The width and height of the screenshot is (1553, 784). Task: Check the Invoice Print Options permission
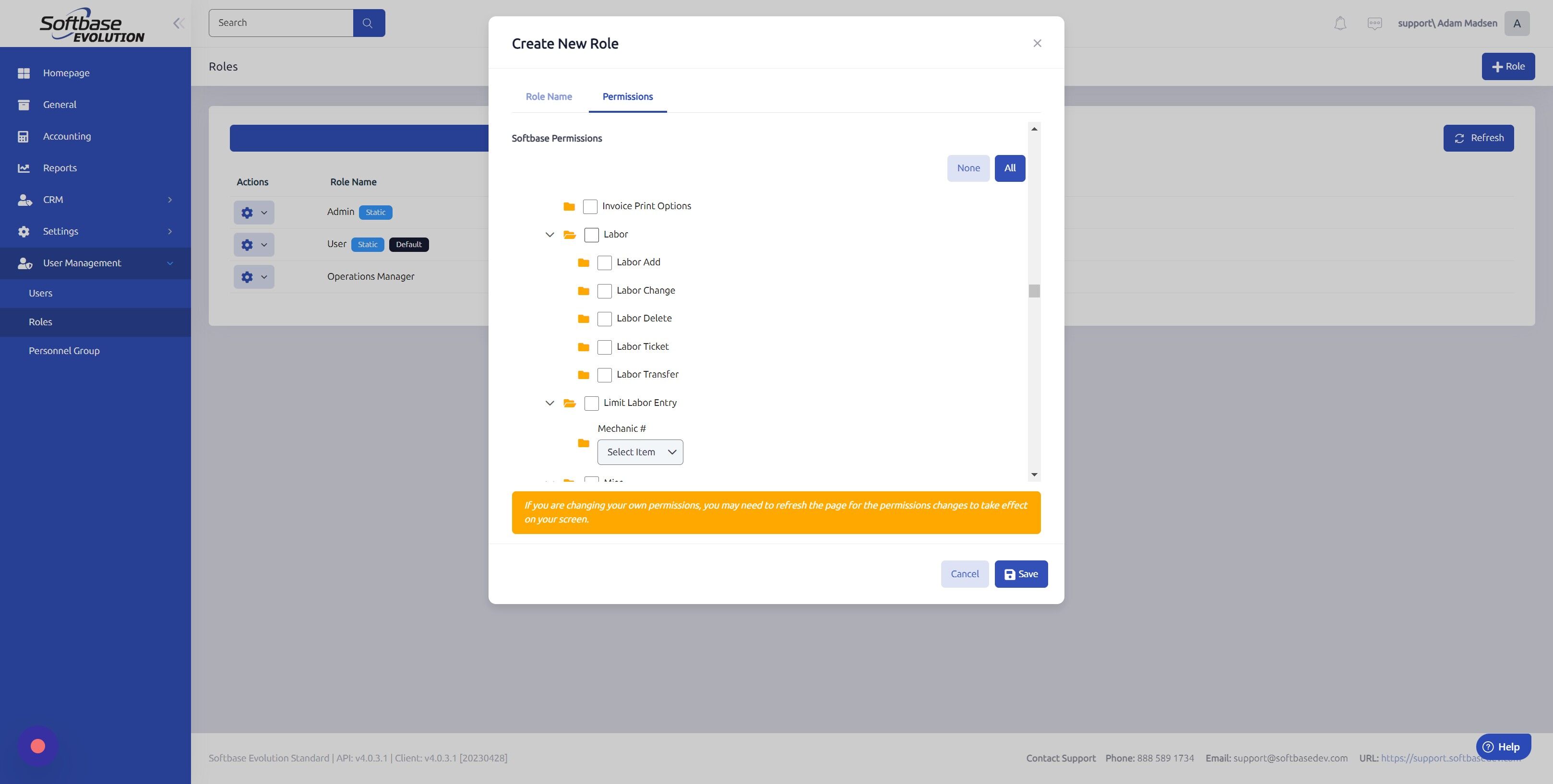pyautogui.click(x=590, y=206)
